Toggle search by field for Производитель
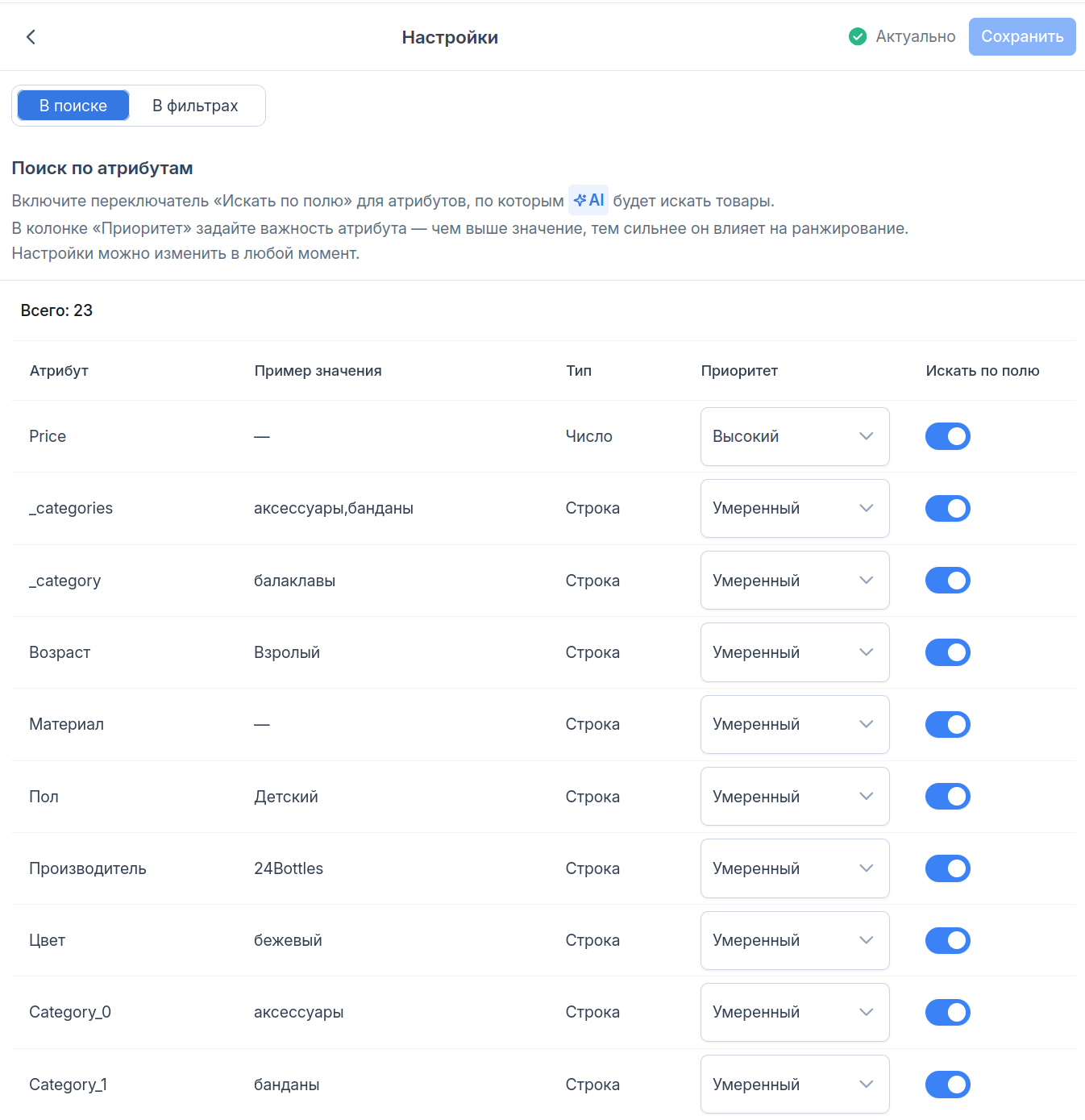Viewport: 1085px width, 1120px height. (948, 868)
